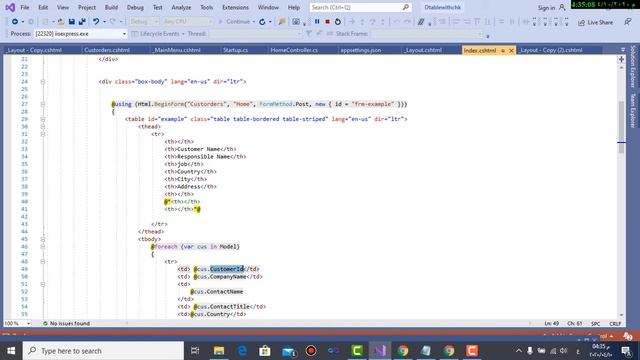Click the Windows Start button

click(x=11, y=351)
